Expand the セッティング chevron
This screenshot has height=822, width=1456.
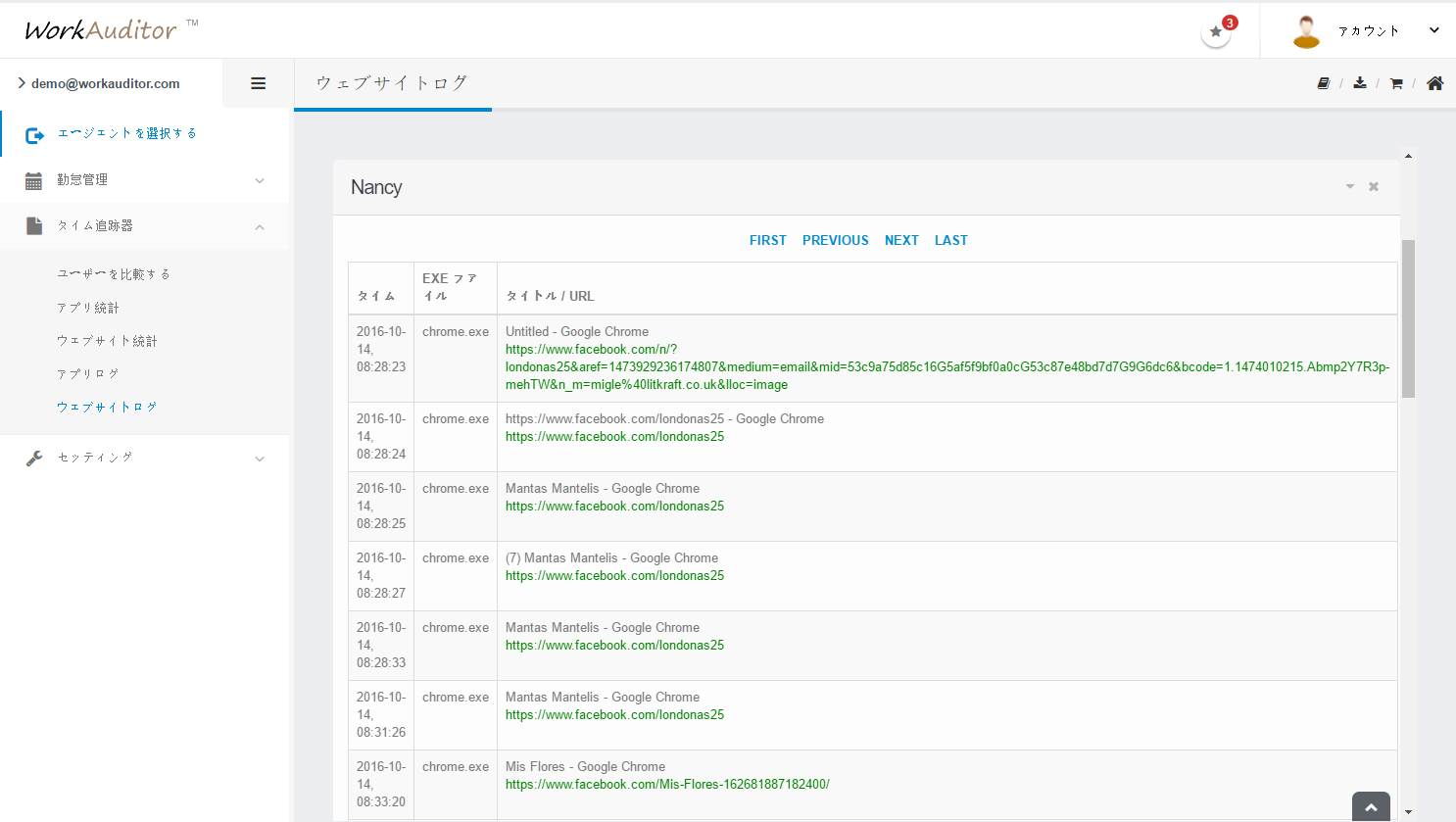[260, 459]
